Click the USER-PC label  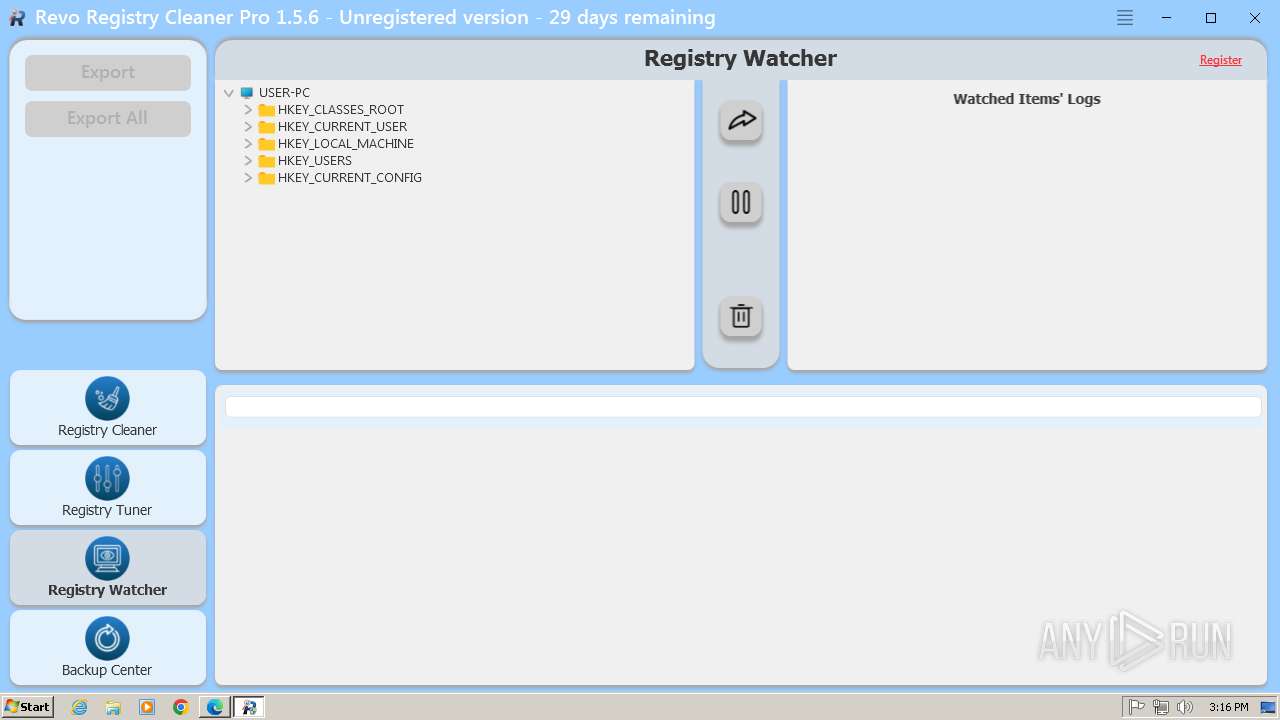tap(284, 93)
